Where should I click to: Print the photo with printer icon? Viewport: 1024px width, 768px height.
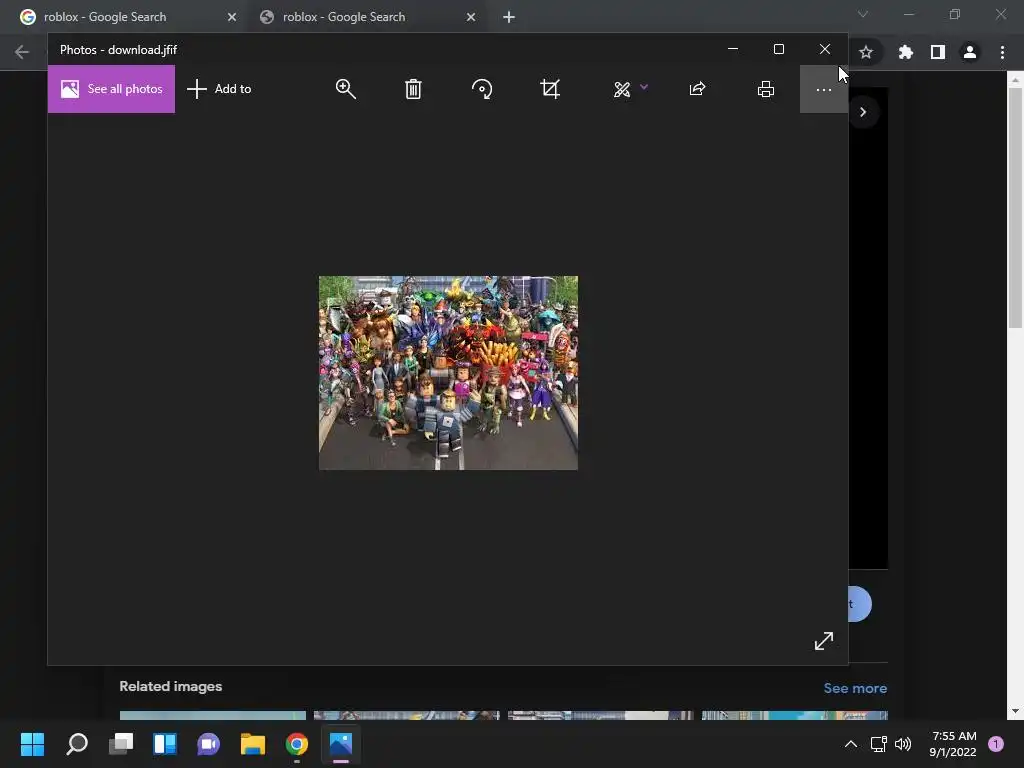coord(766,89)
